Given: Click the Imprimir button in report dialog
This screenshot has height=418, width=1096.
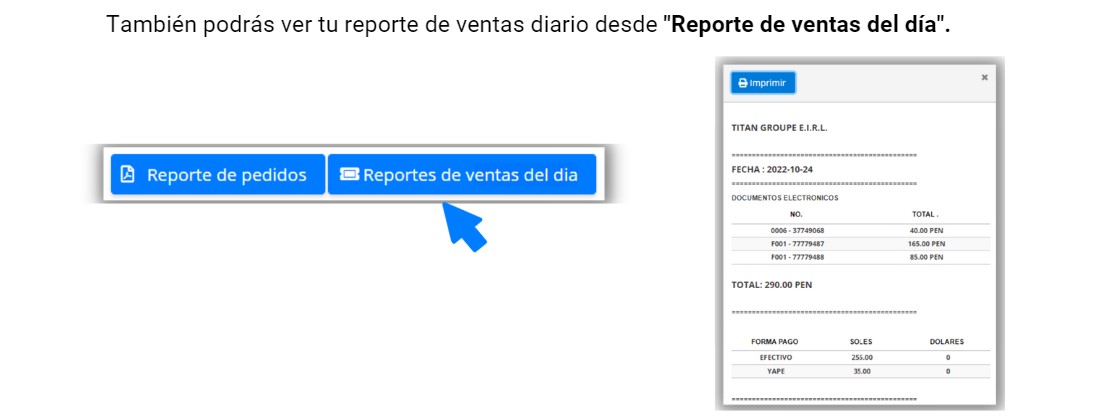Looking at the screenshot, I should coord(763,83).
